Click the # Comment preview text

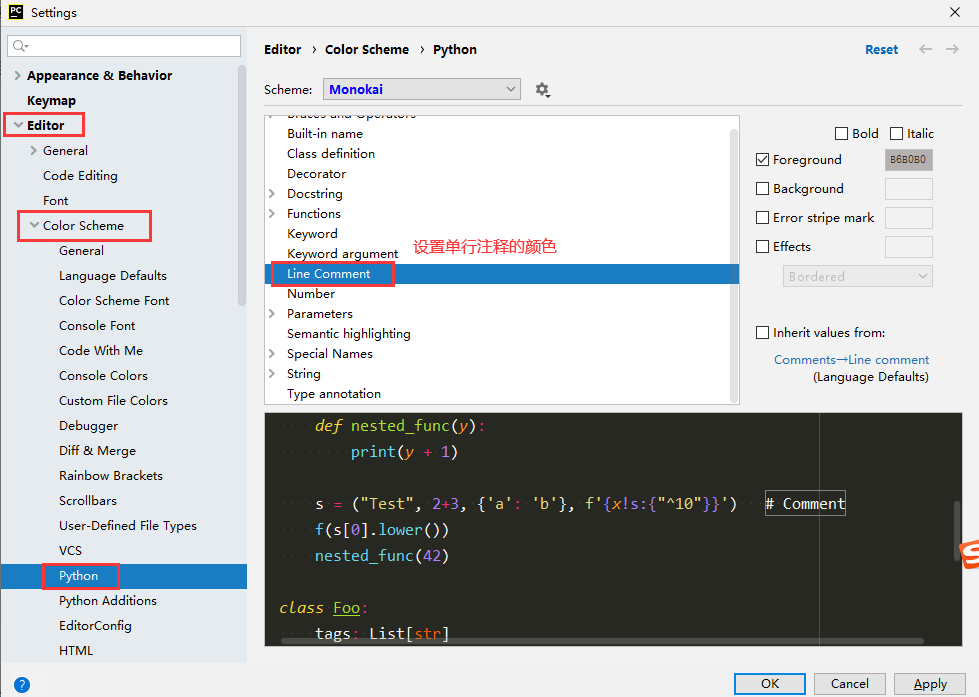tap(805, 503)
